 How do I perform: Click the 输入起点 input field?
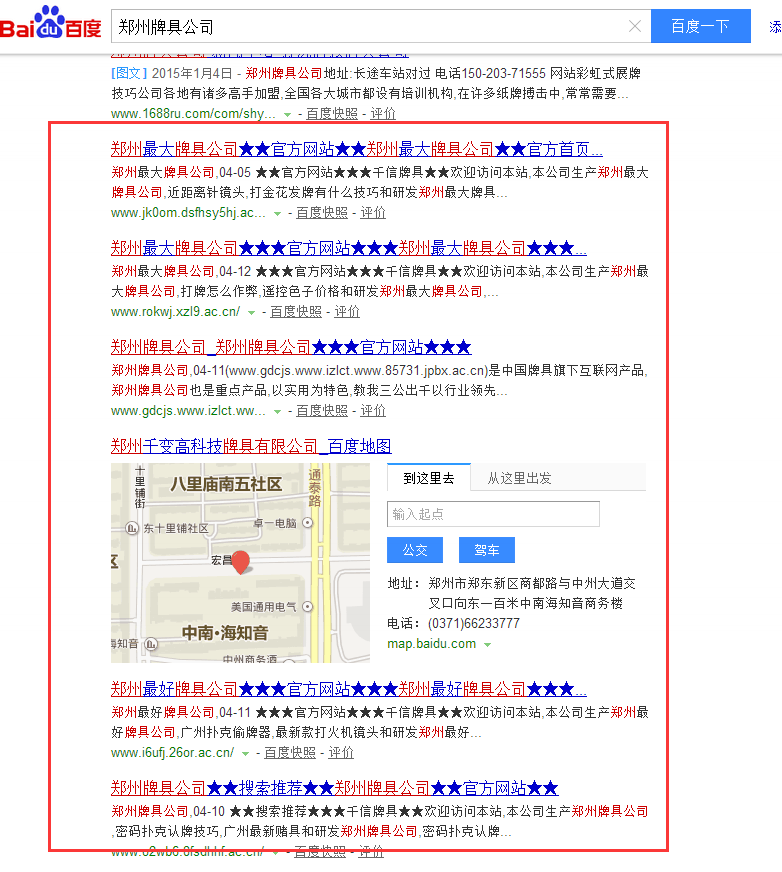coord(493,514)
